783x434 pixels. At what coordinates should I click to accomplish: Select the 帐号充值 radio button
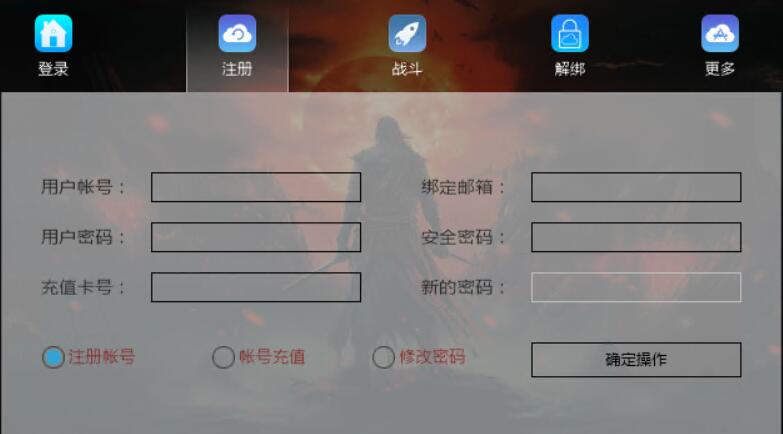[x=223, y=357]
